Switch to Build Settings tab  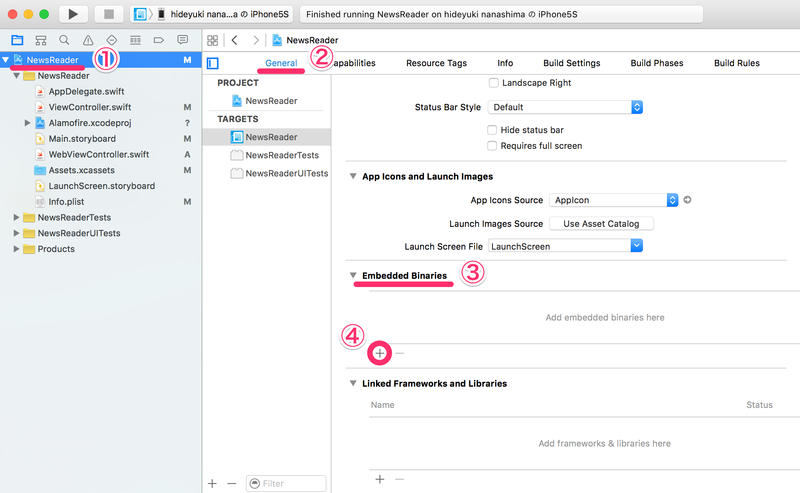point(571,63)
